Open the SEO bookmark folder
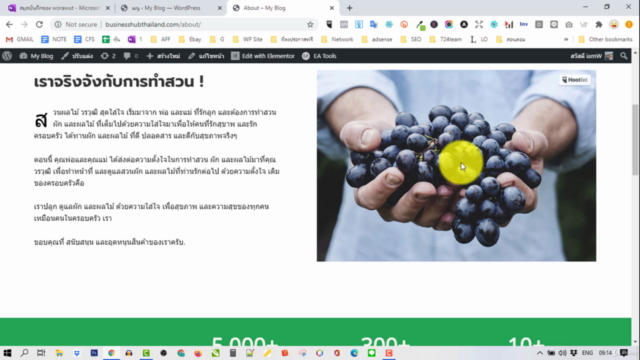640x360 pixels. pyautogui.click(x=411, y=39)
